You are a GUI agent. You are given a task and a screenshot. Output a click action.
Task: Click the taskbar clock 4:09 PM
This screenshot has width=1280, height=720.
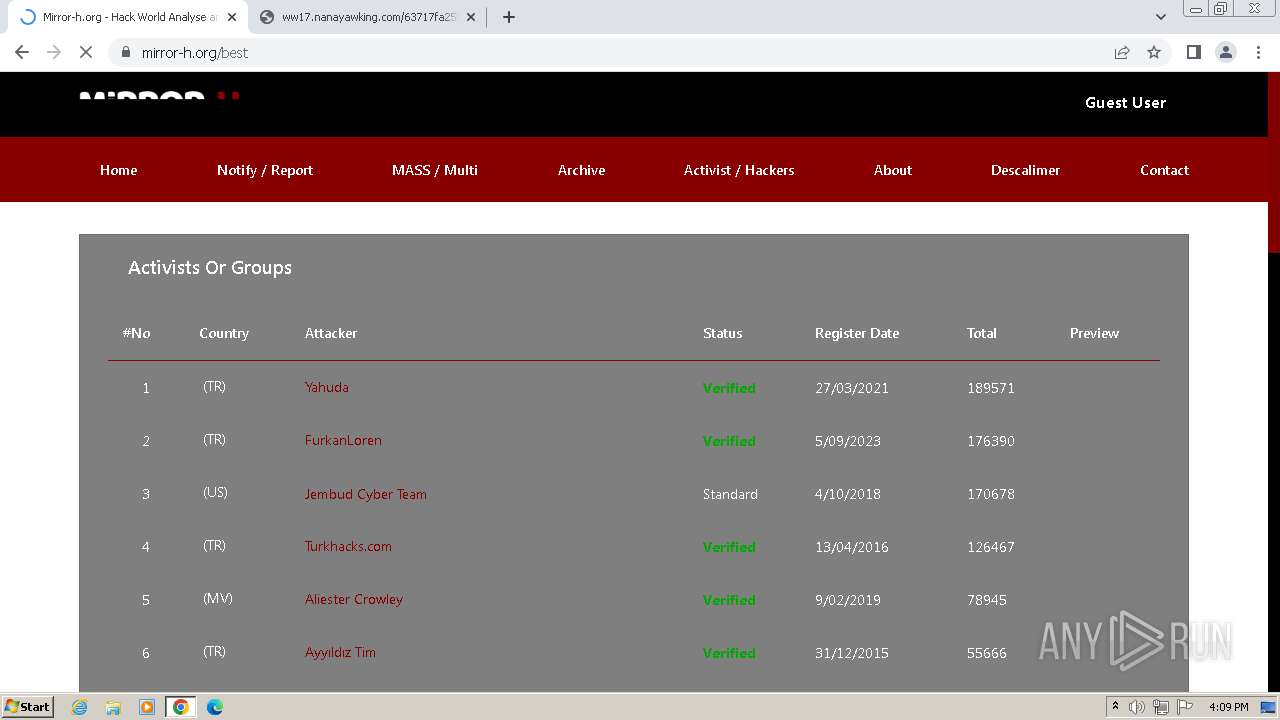pyautogui.click(x=1228, y=707)
